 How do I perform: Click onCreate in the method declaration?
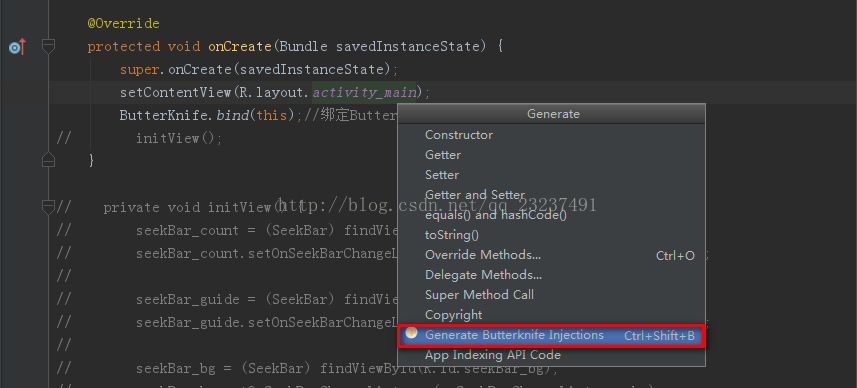coord(240,46)
